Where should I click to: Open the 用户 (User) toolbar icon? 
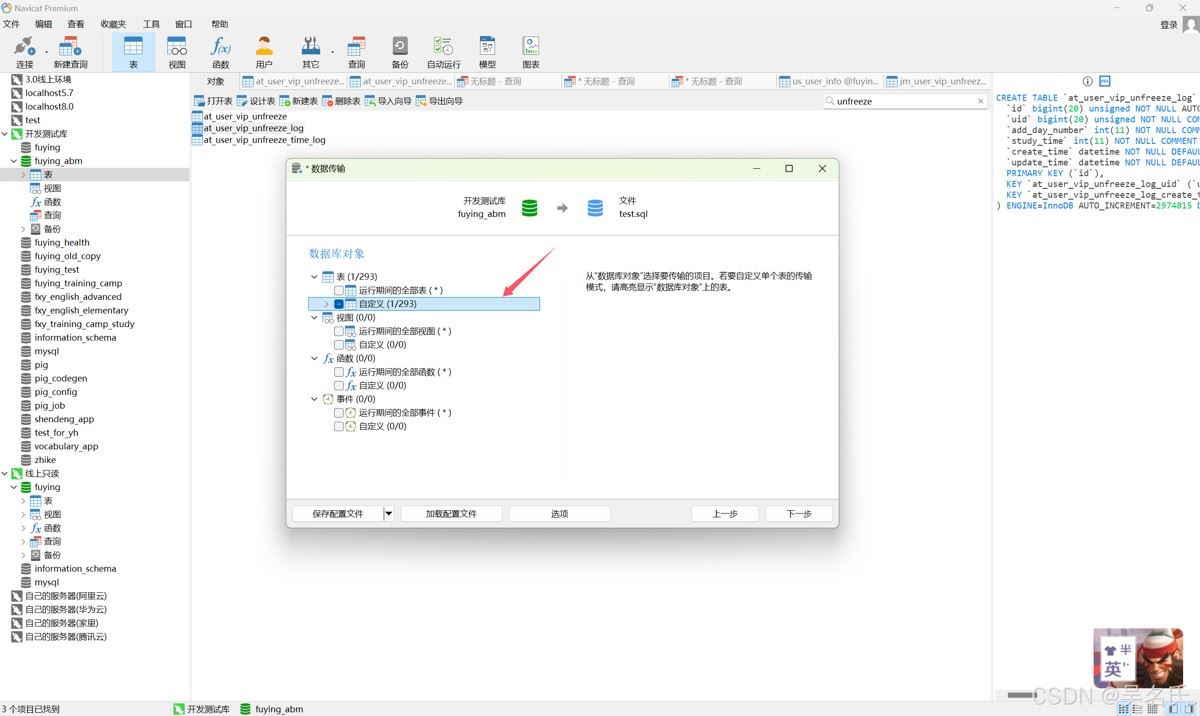click(x=264, y=52)
